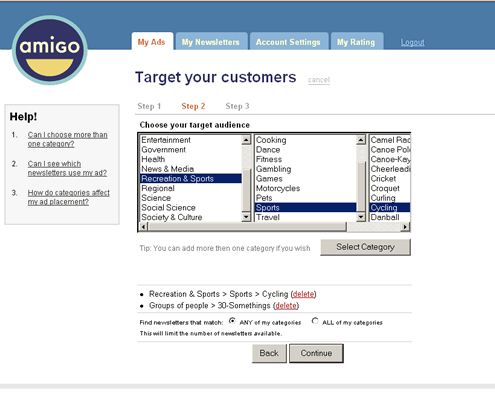495x397 pixels.
Task: Open the My Newsletters tab
Action: tap(211, 41)
